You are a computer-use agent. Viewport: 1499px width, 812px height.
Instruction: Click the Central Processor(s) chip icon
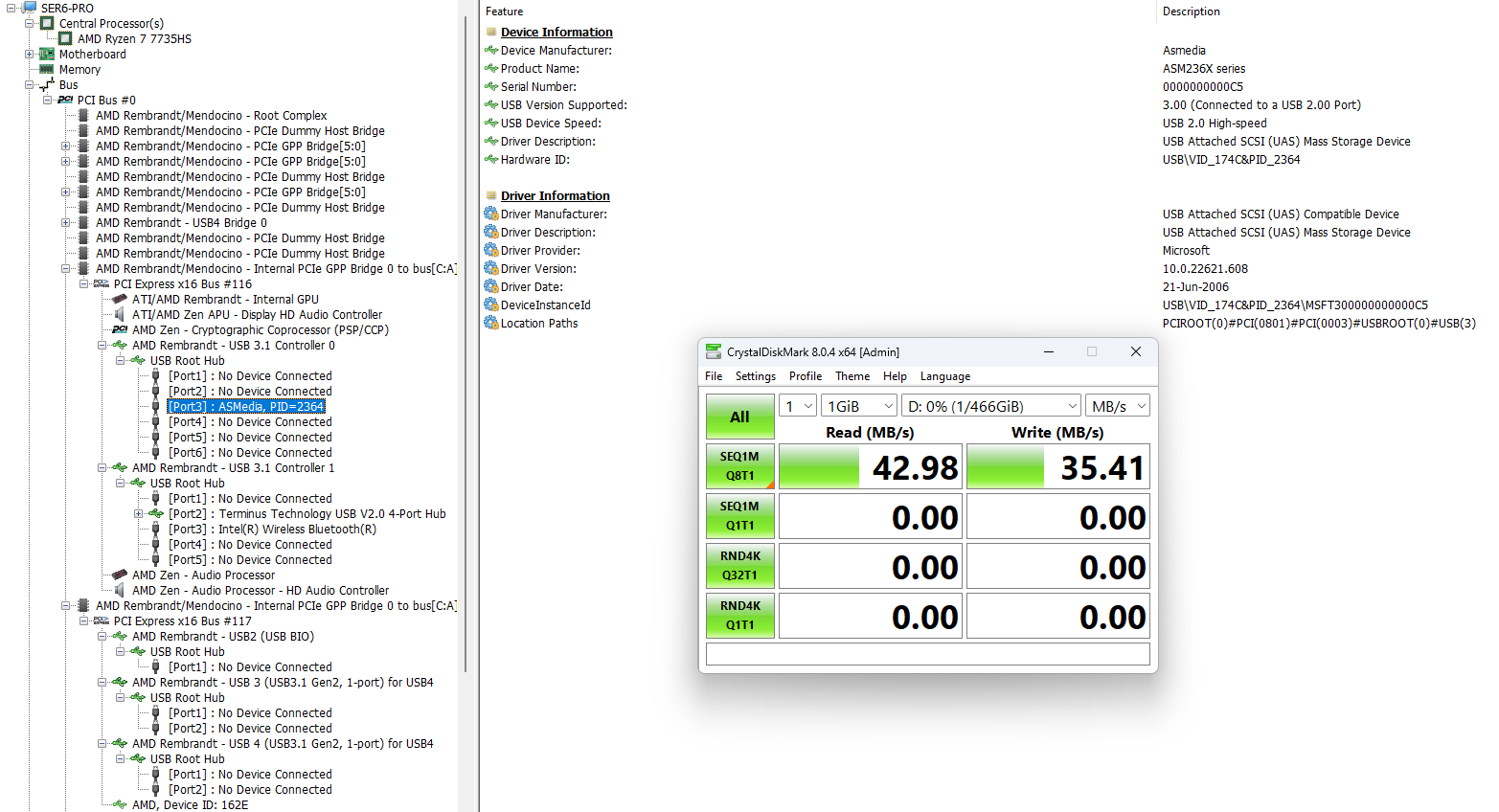(x=47, y=23)
